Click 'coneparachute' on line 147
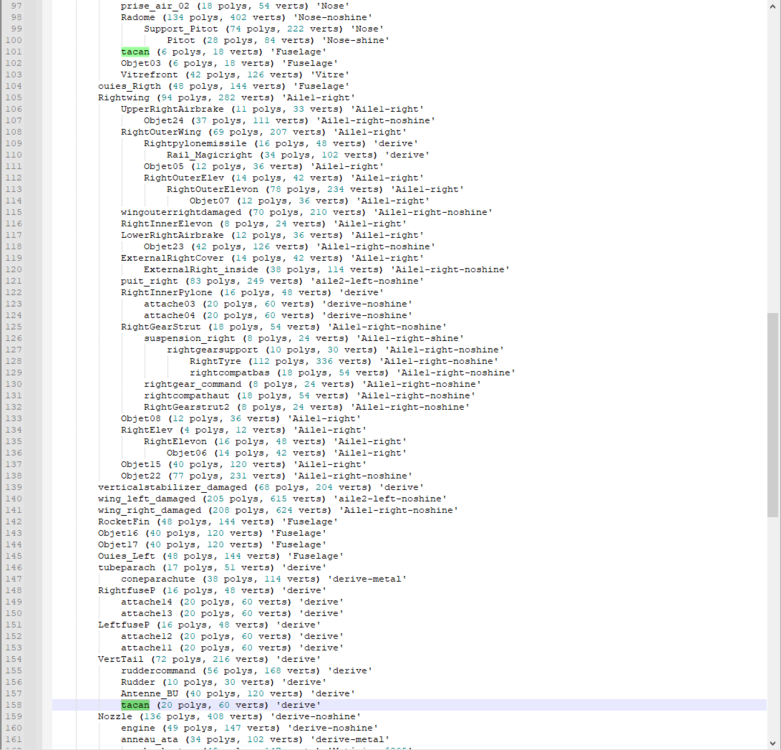 158,579
